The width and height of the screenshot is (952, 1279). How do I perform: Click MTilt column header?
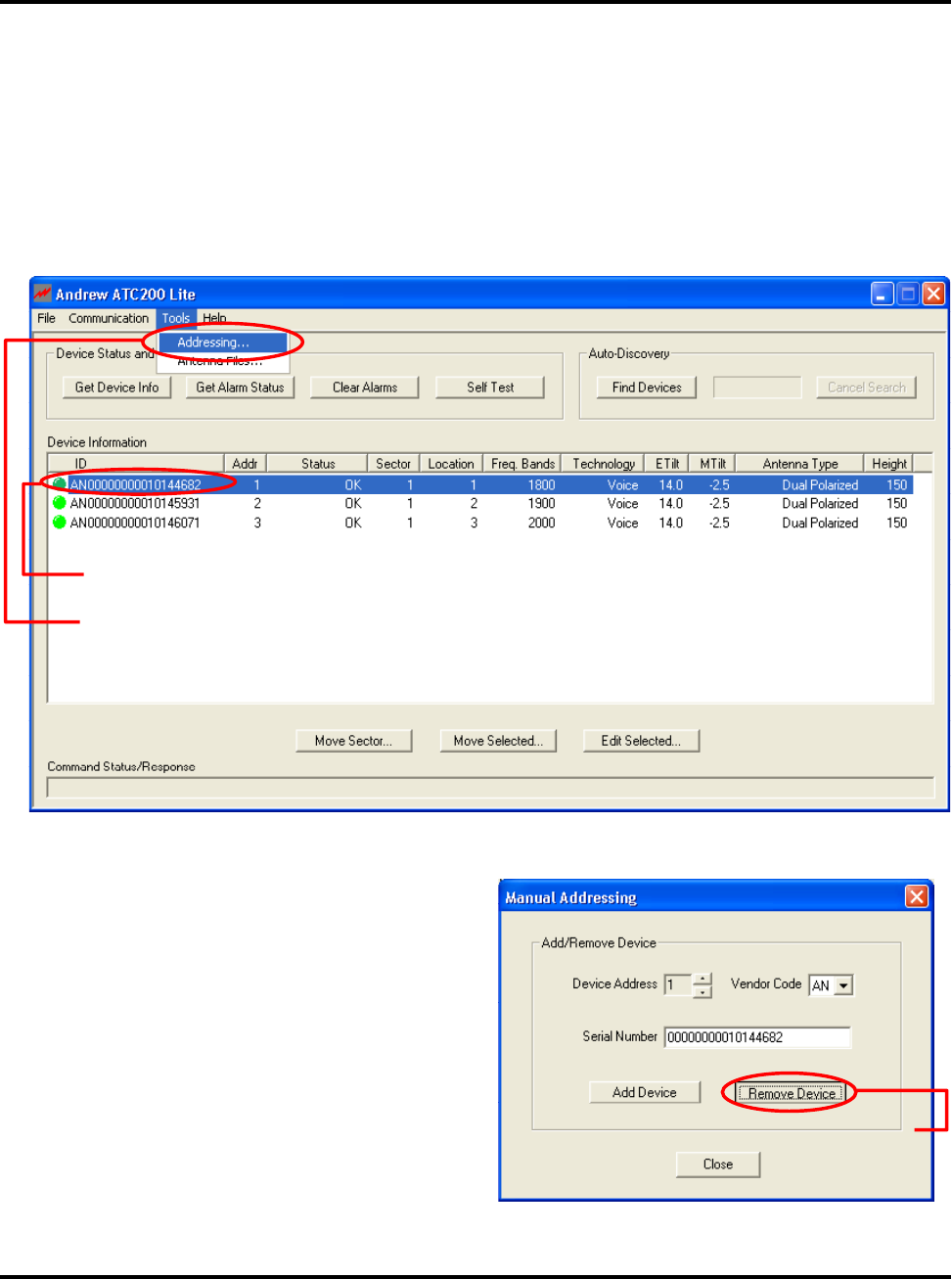(712, 464)
